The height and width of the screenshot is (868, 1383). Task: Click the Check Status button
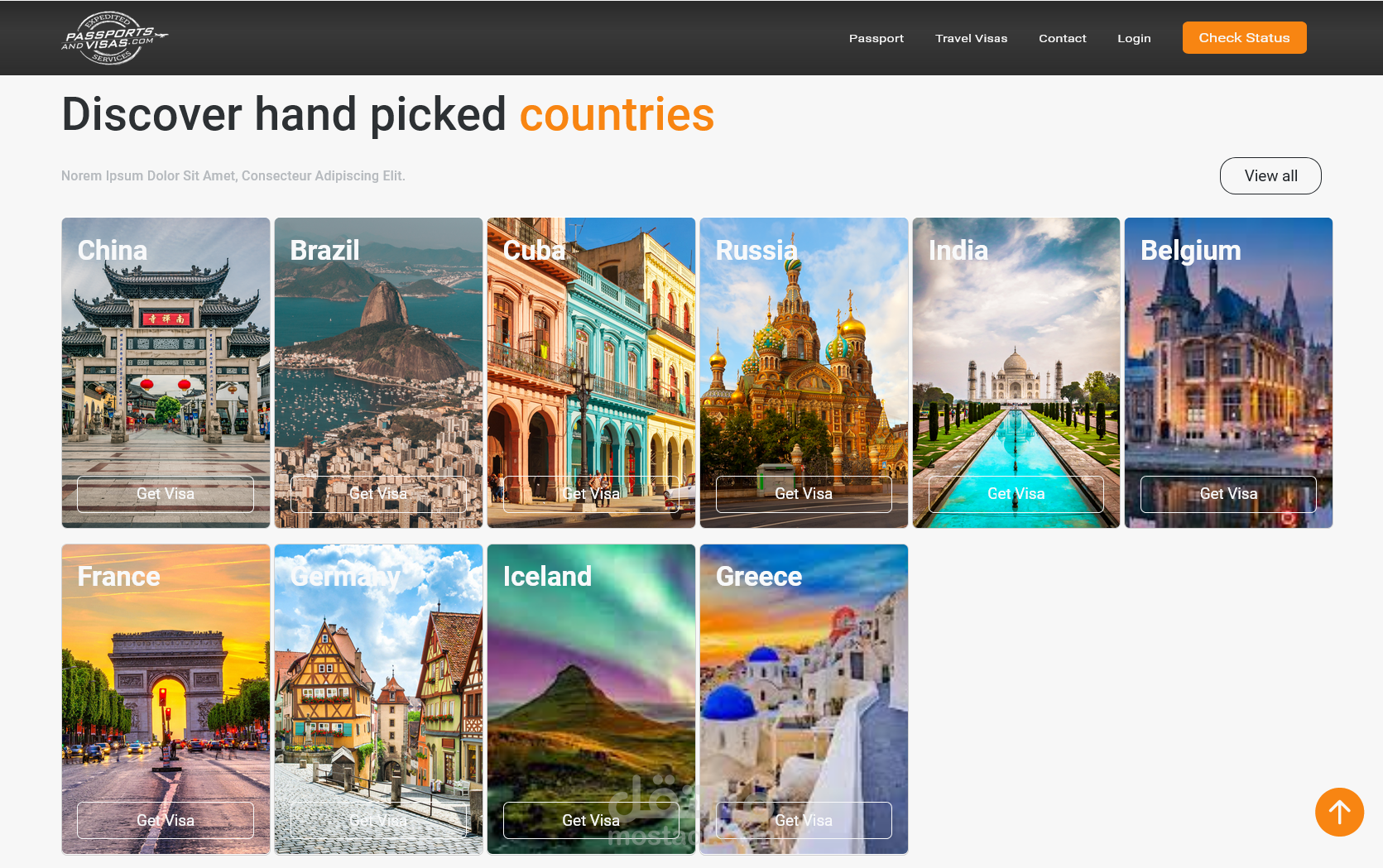(x=1244, y=38)
